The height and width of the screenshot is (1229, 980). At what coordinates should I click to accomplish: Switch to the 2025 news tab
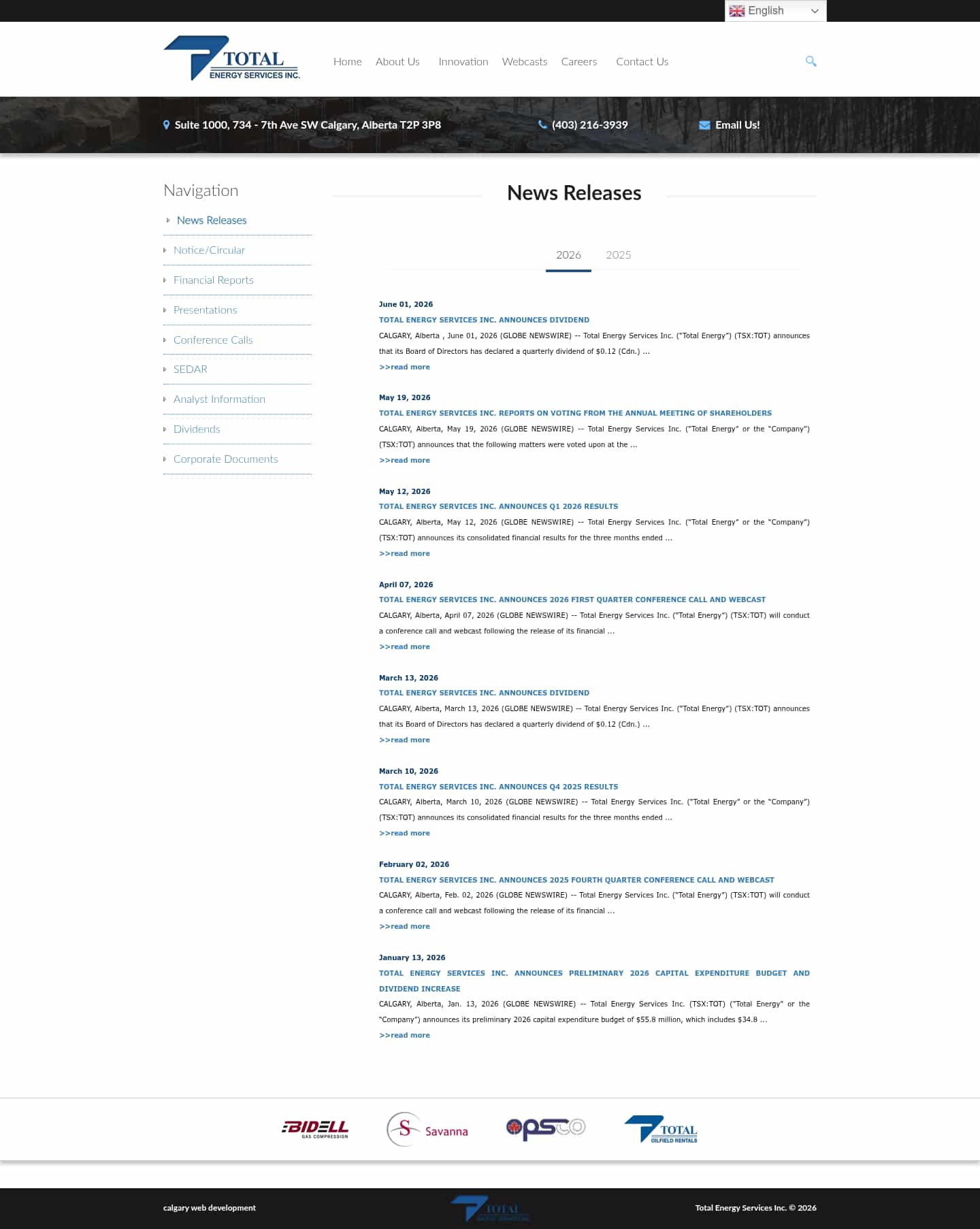point(619,255)
